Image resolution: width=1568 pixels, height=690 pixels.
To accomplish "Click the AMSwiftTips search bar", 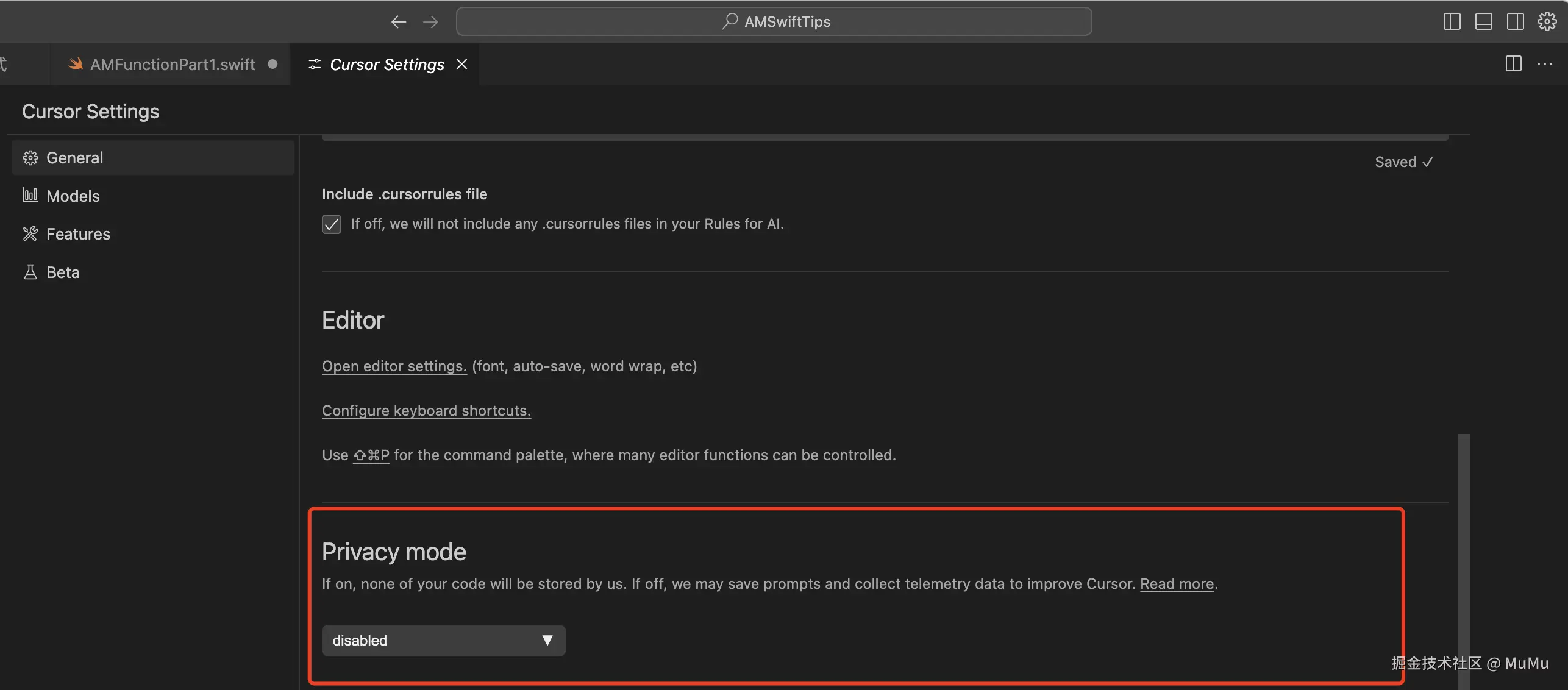I will coord(774,22).
